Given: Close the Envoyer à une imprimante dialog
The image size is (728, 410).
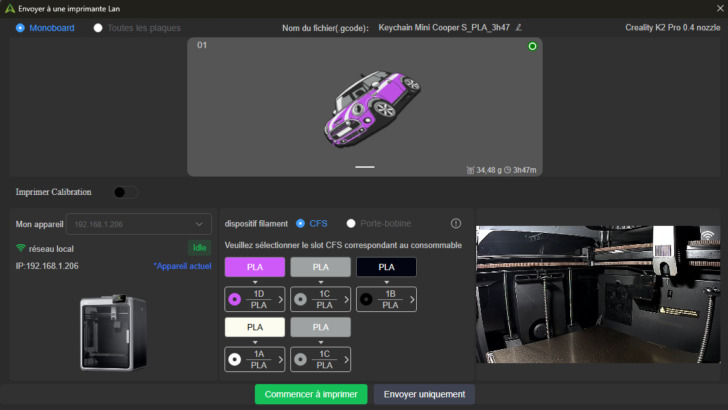Looking at the screenshot, I should tap(720, 8).
